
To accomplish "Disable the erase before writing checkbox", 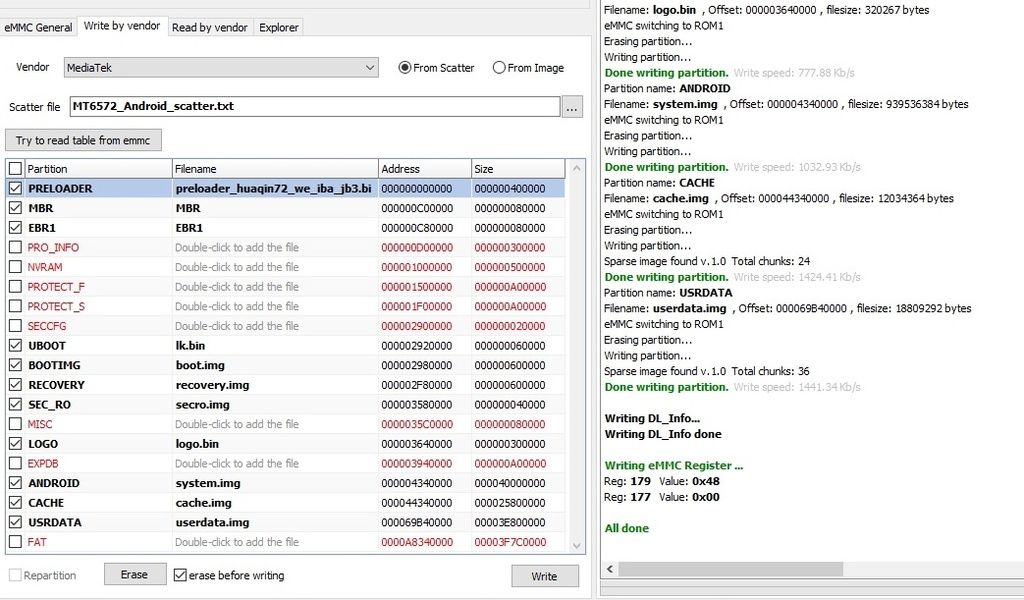I will pyautogui.click(x=180, y=575).
